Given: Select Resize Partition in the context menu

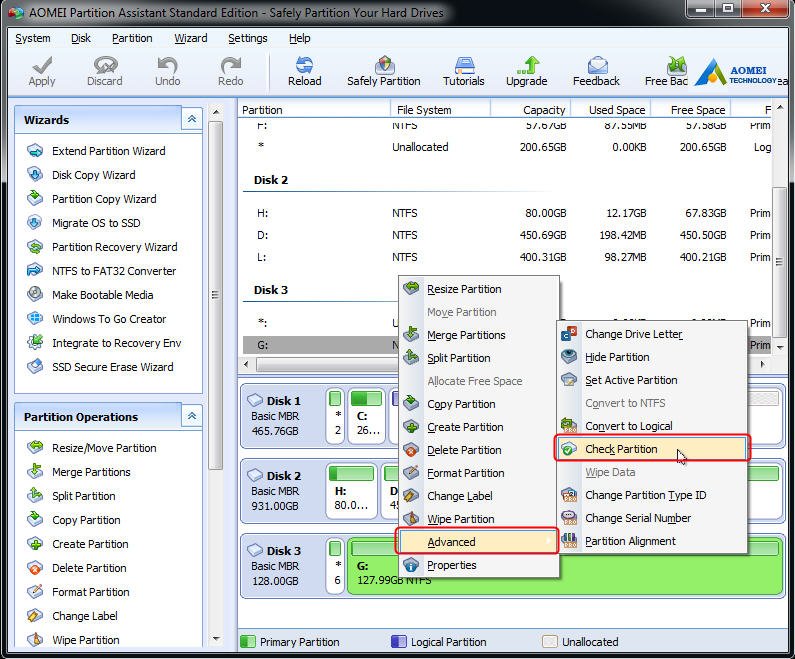Looking at the screenshot, I should point(479,289).
